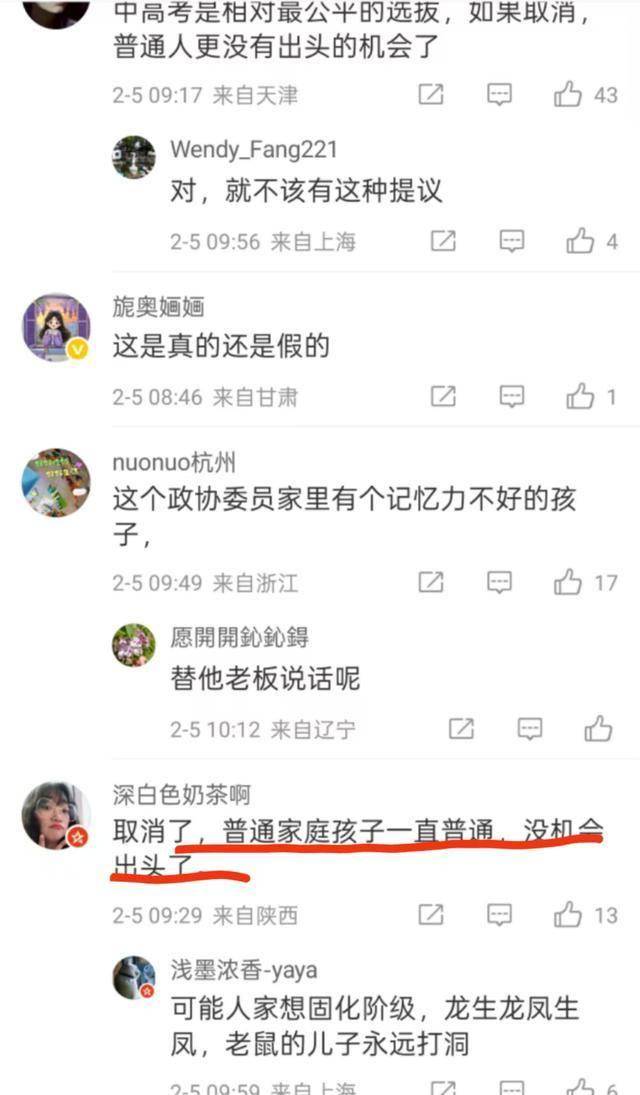Open Wendy_Fang221's profile via username

pyautogui.click(x=254, y=149)
